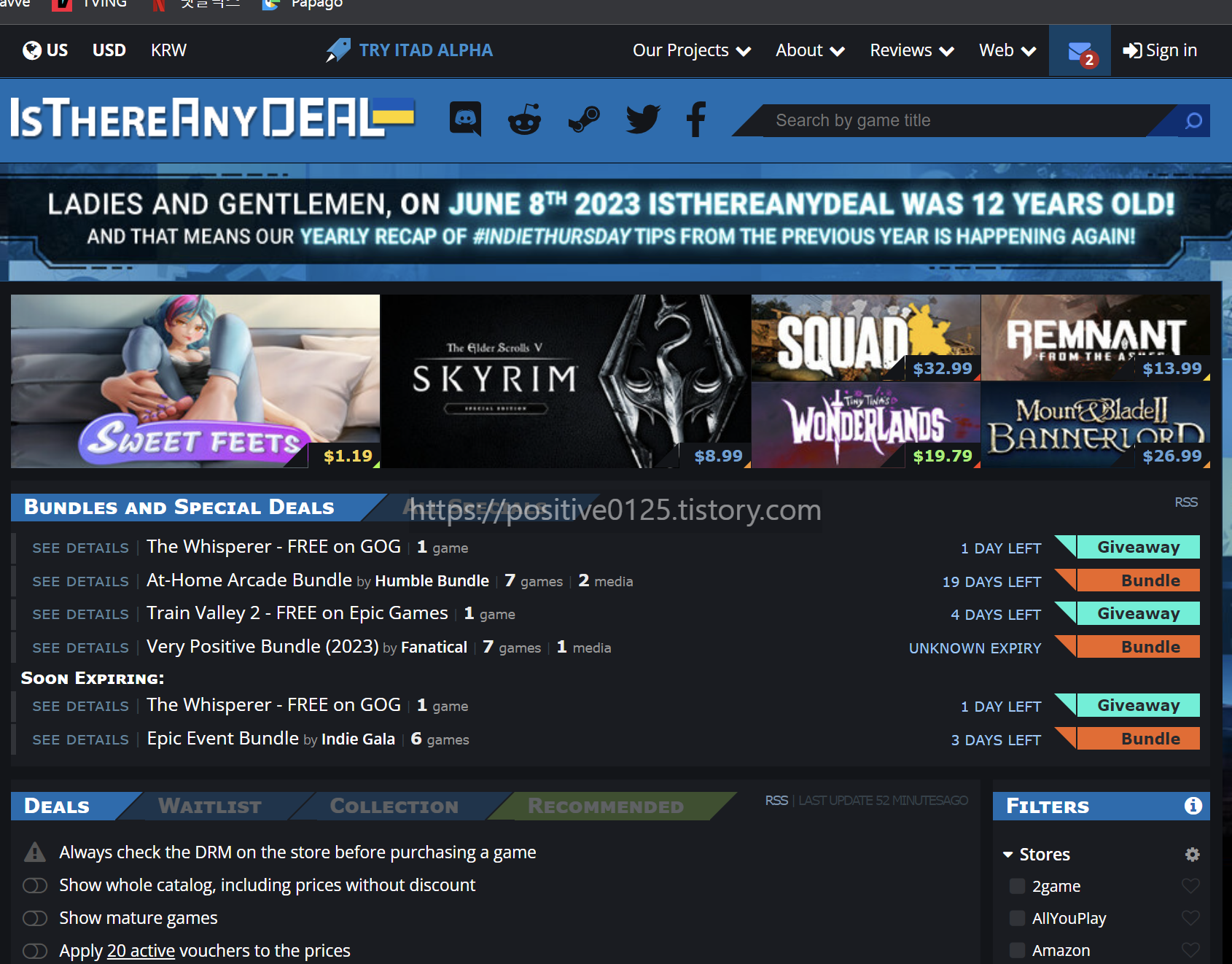Open the 20 active vouchers link
Viewport: 1232px width, 964px height.
tap(141, 951)
